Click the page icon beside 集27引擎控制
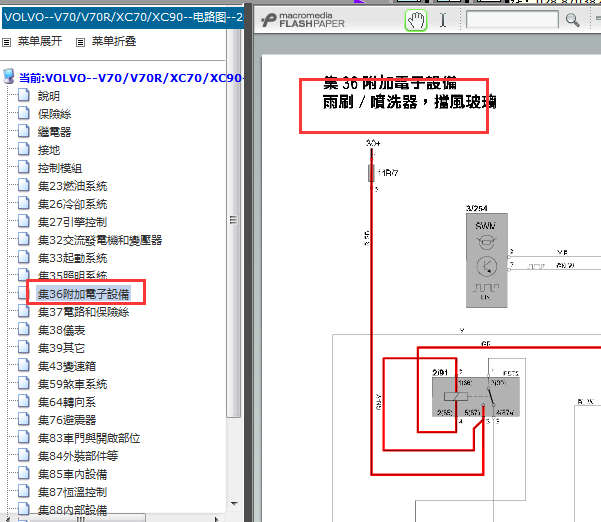 tap(24, 221)
